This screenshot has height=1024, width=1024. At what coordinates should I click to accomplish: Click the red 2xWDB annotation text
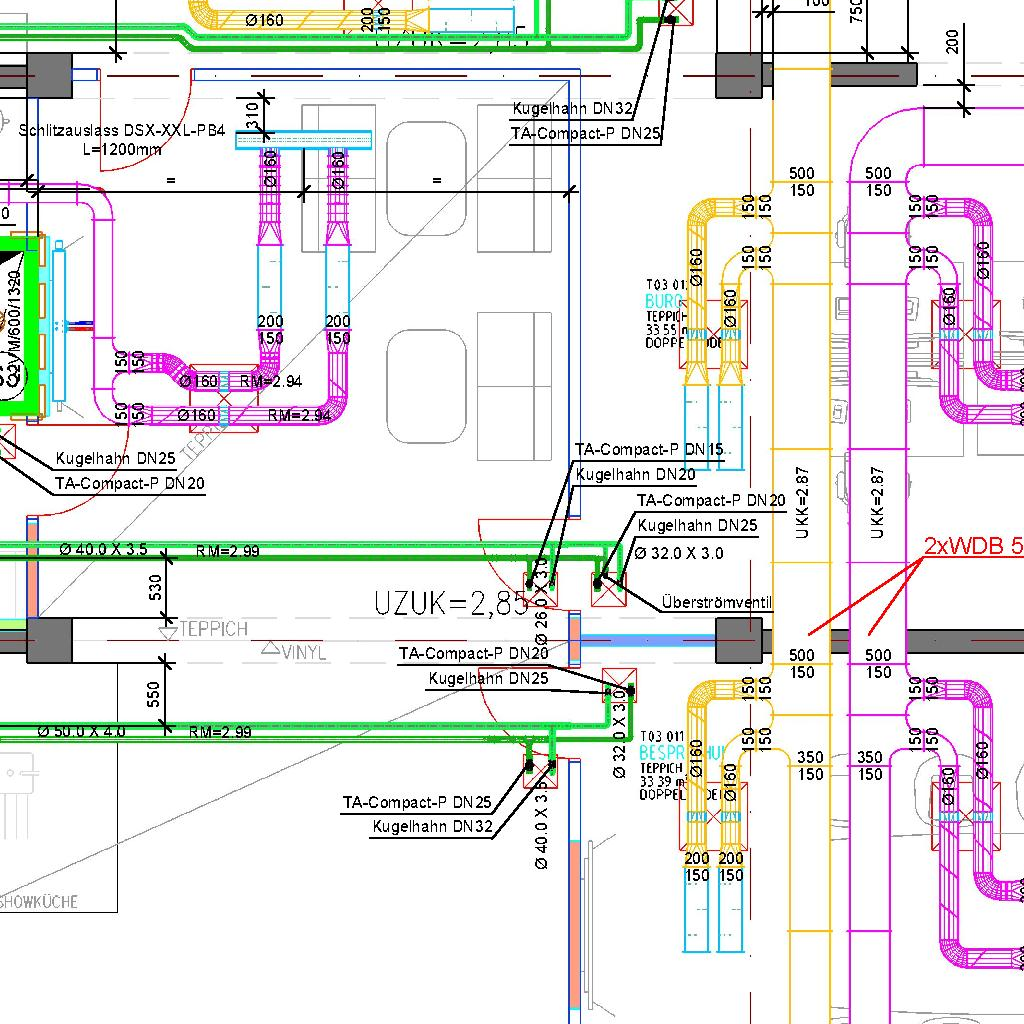pyautogui.click(x=972, y=547)
